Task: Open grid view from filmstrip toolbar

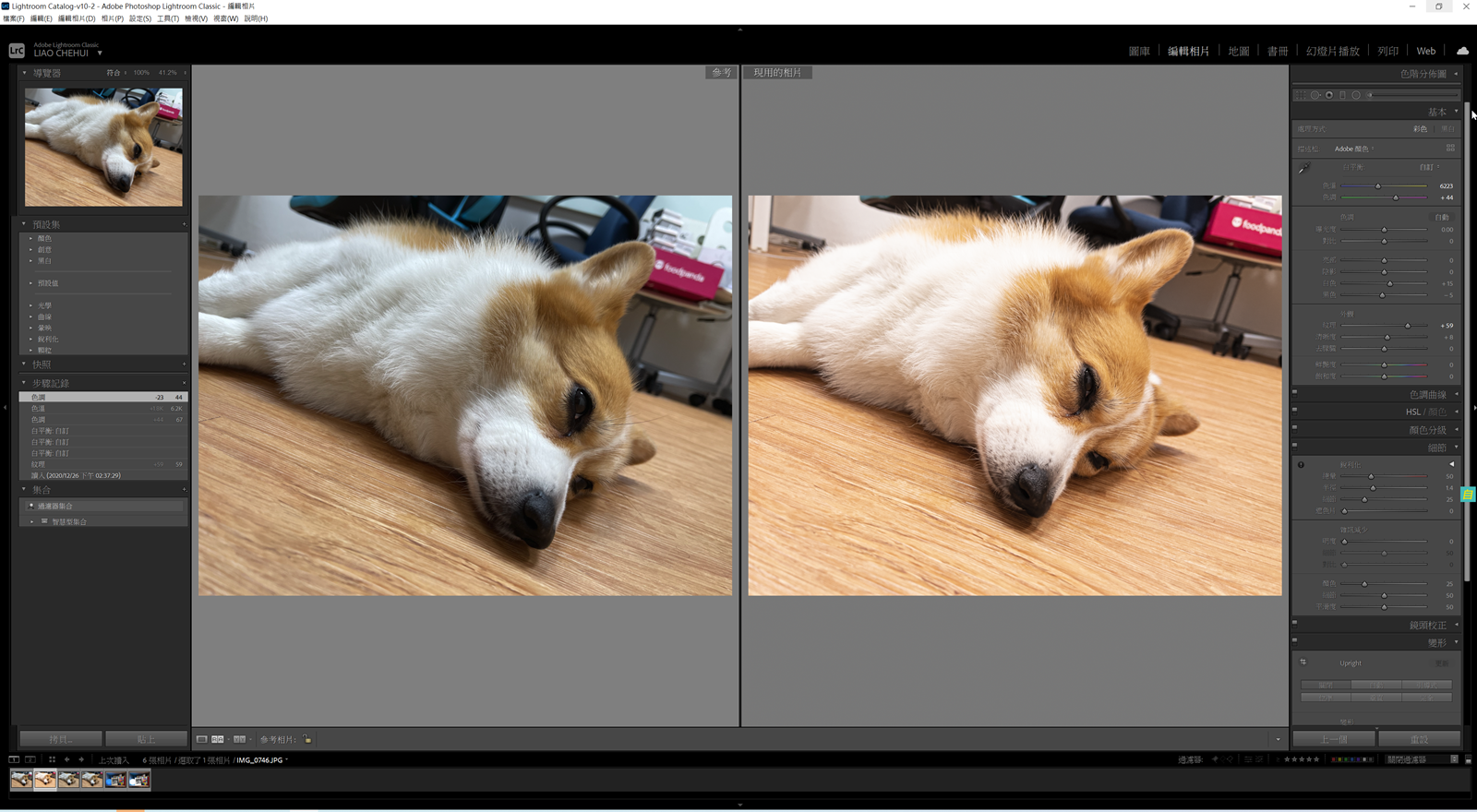Action: pyautogui.click(x=52, y=759)
